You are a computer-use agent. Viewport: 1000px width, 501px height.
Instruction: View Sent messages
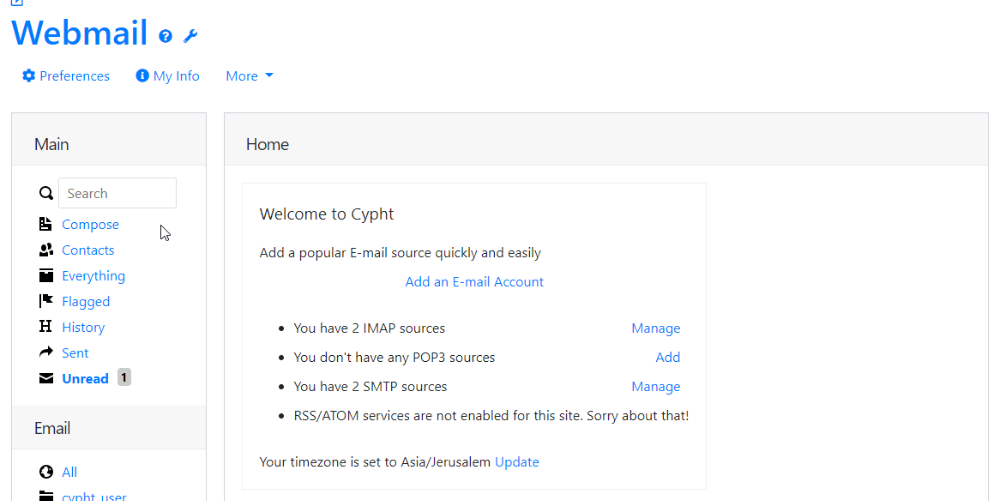[x=75, y=352]
